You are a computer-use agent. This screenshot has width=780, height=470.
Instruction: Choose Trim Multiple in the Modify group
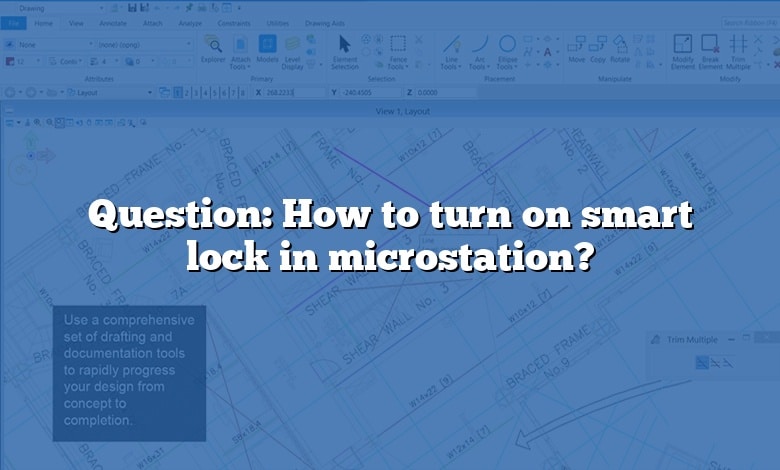pyautogui.click(x=738, y=52)
